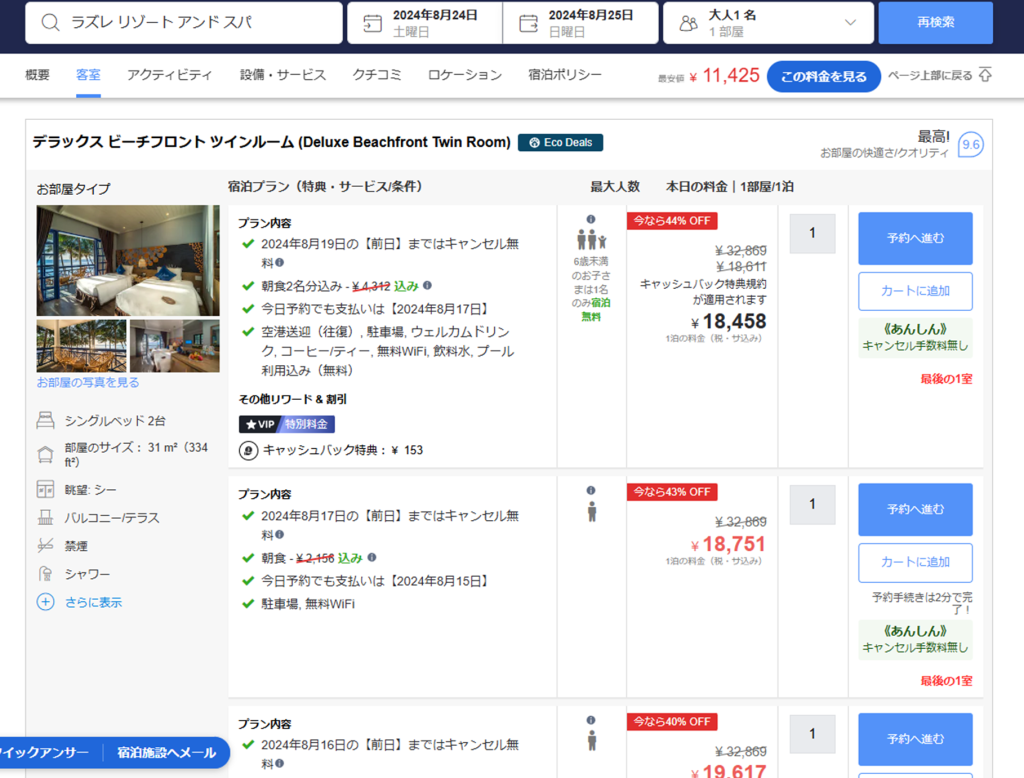Click the back-to-top arrow icon

click(x=985, y=75)
